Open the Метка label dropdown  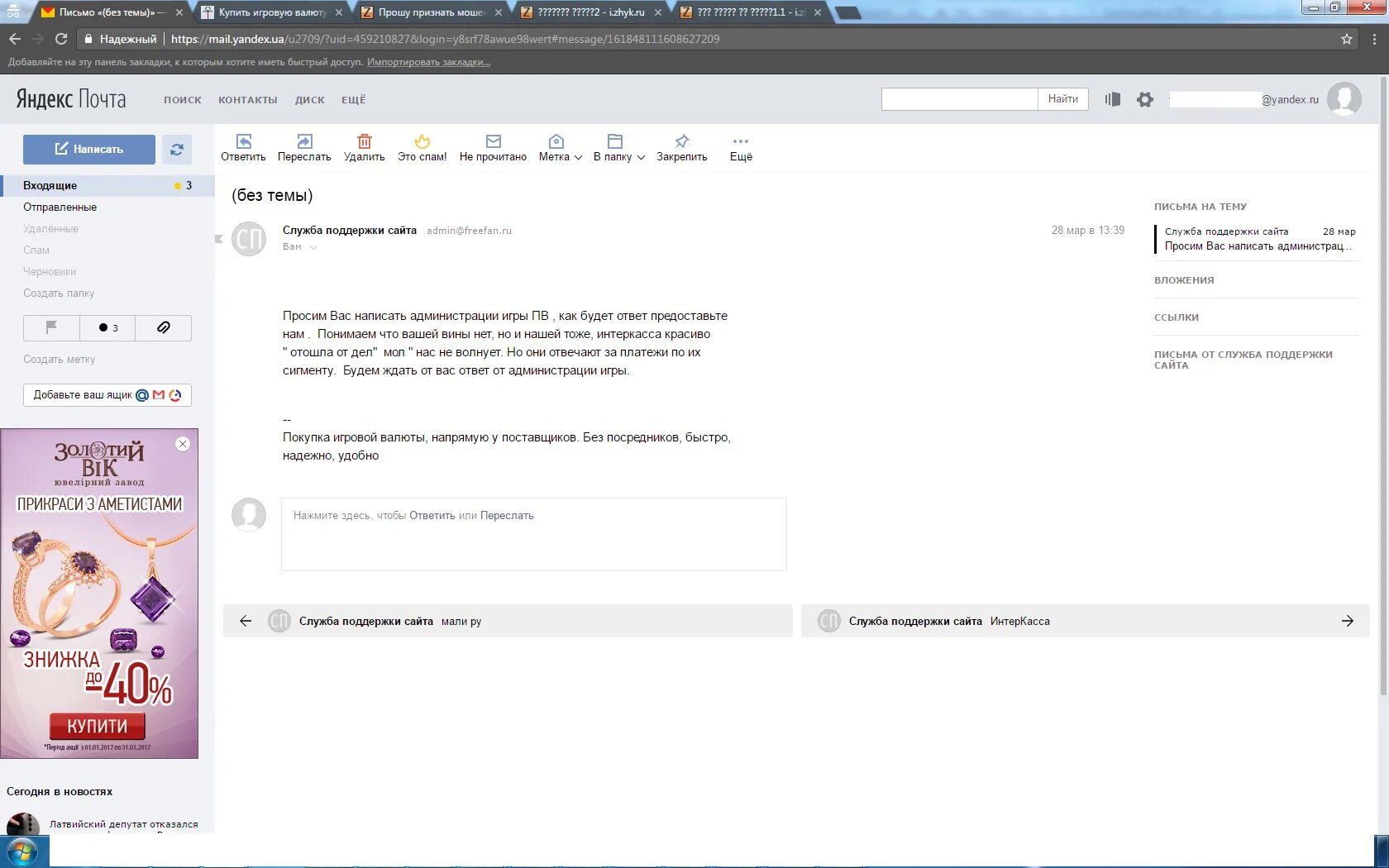pyautogui.click(x=560, y=148)
